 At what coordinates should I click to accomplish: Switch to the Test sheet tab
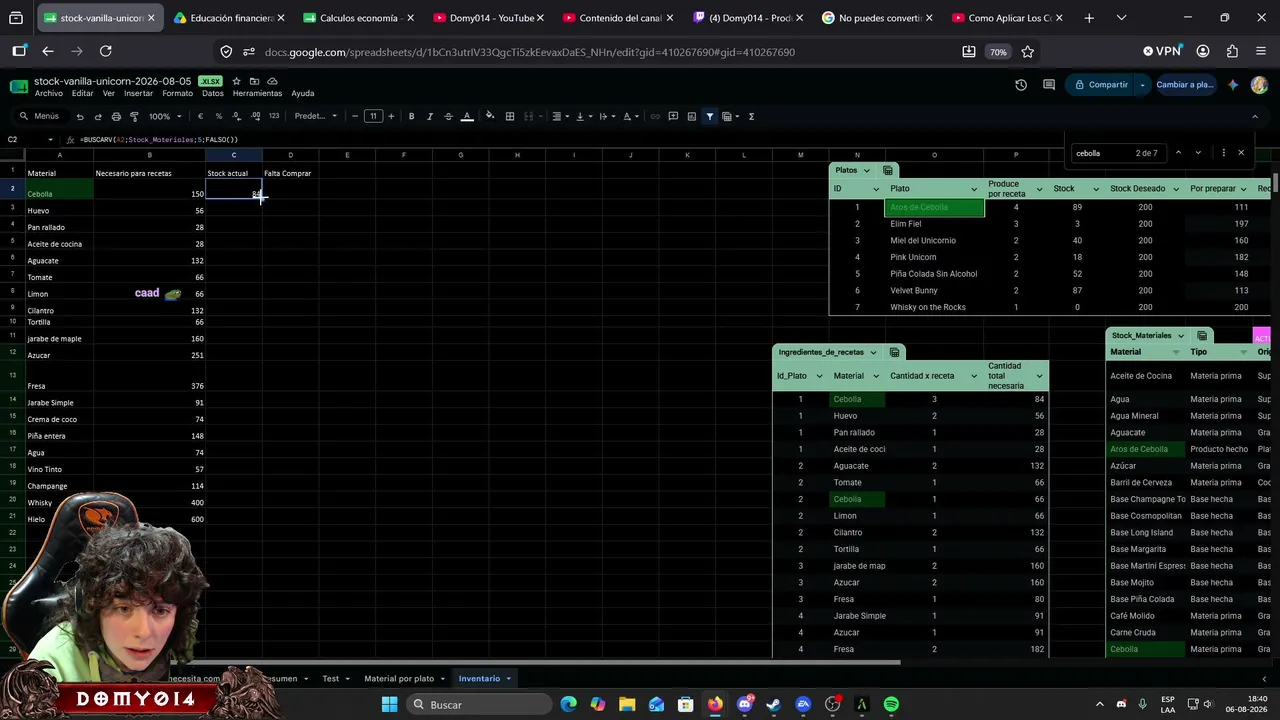coord(330,678)
